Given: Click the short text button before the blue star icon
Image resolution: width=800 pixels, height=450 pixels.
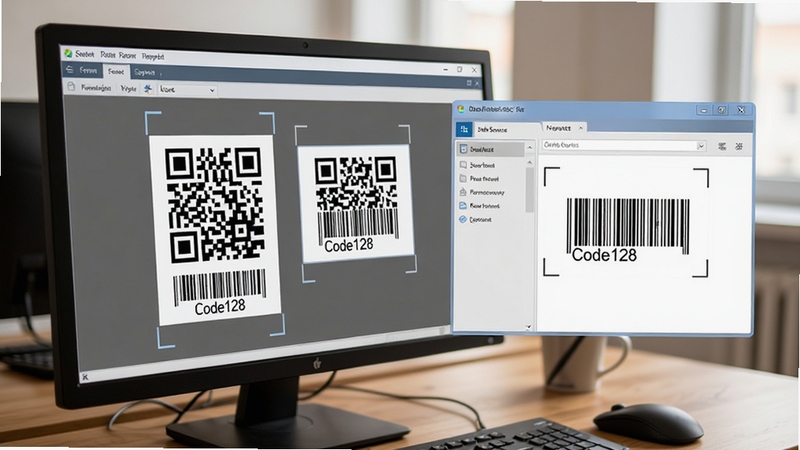Looking at the screenshot, I should coord(128,89).
